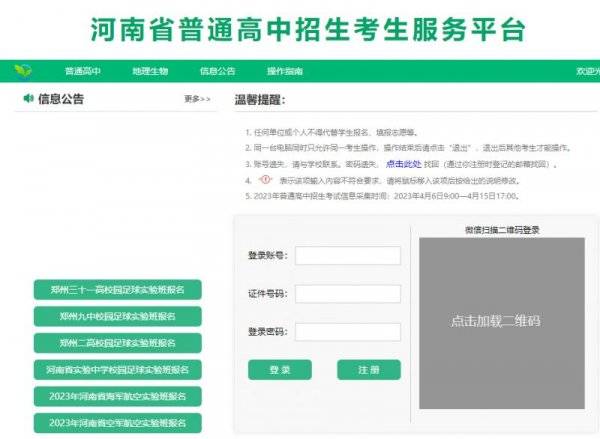The width and height of the screenshot is (600, 439).
Task: Open 郑州九中校园足球实验班报名
Action: (117, 316)
